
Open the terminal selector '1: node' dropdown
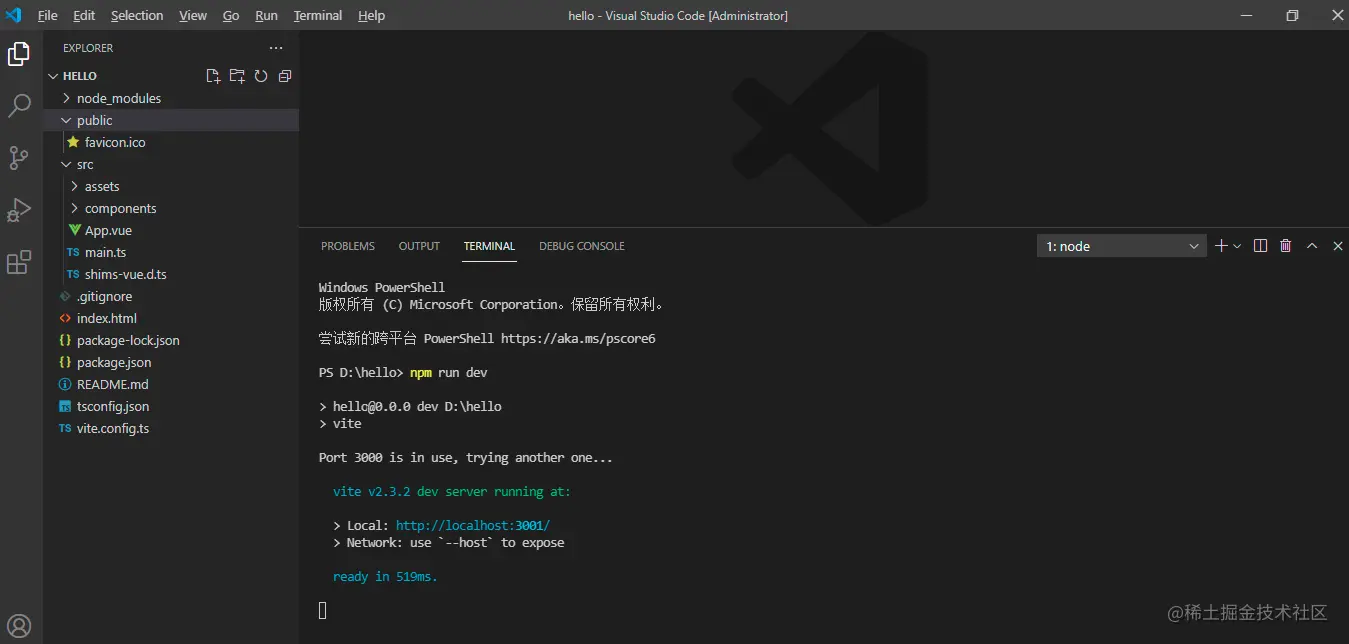[x=1122, y=246]
